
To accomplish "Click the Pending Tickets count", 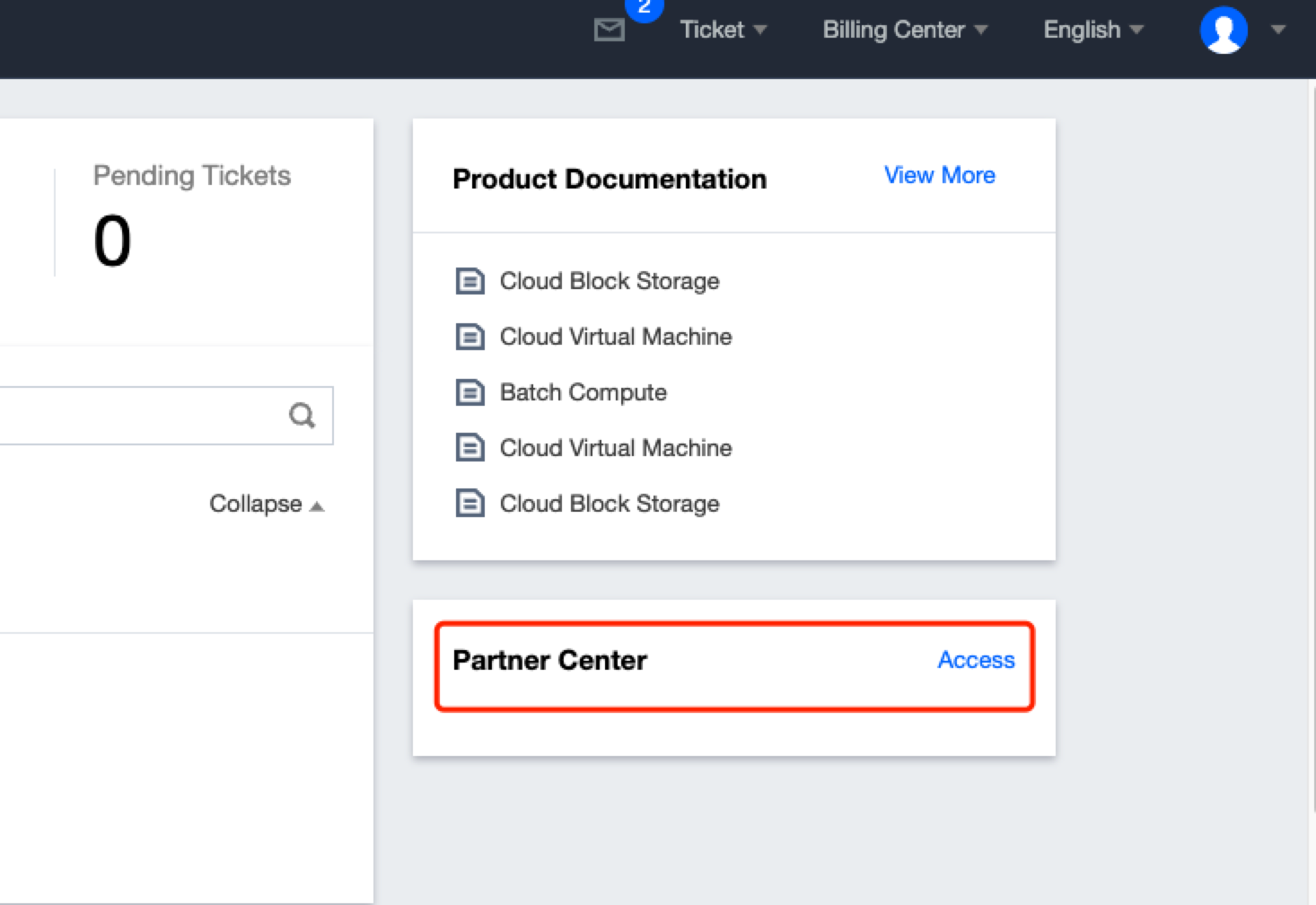I will point(112,242).
